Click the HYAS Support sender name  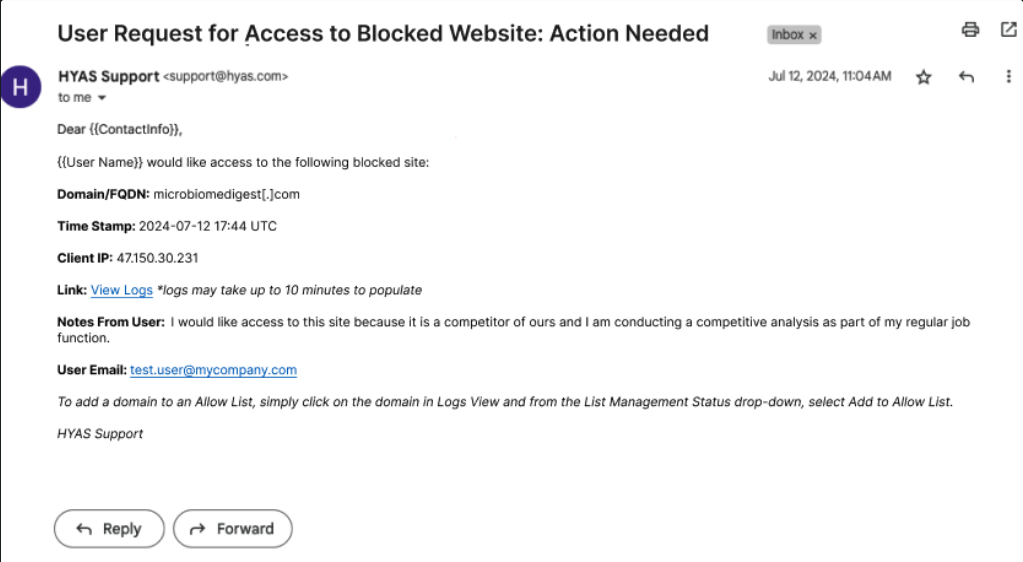pyautogui.click(x=108, y=76)
